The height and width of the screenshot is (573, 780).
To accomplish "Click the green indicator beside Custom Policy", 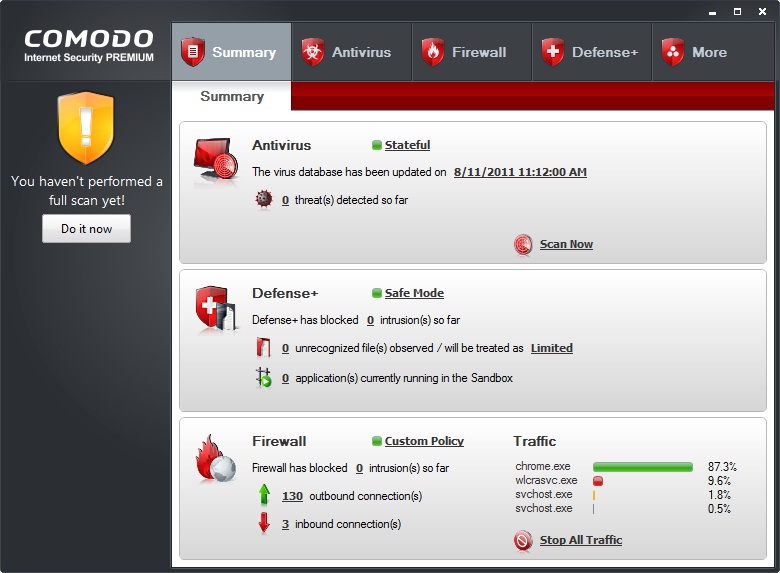I will [x=377, y=441].
